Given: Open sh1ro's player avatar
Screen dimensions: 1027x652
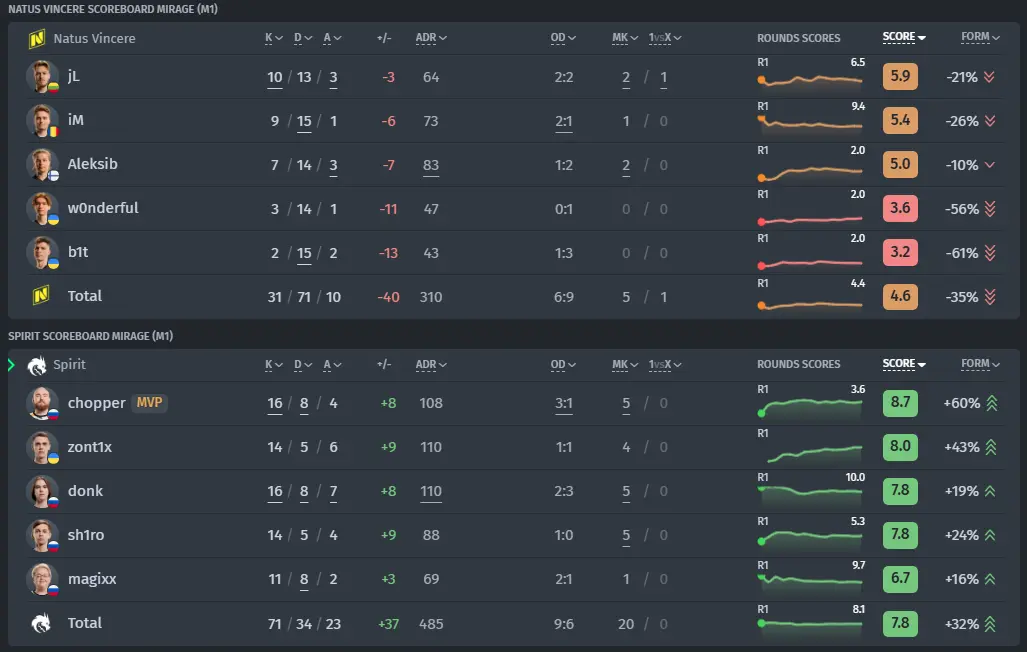Looking at the screenshot, I should (x=41, y=535).
